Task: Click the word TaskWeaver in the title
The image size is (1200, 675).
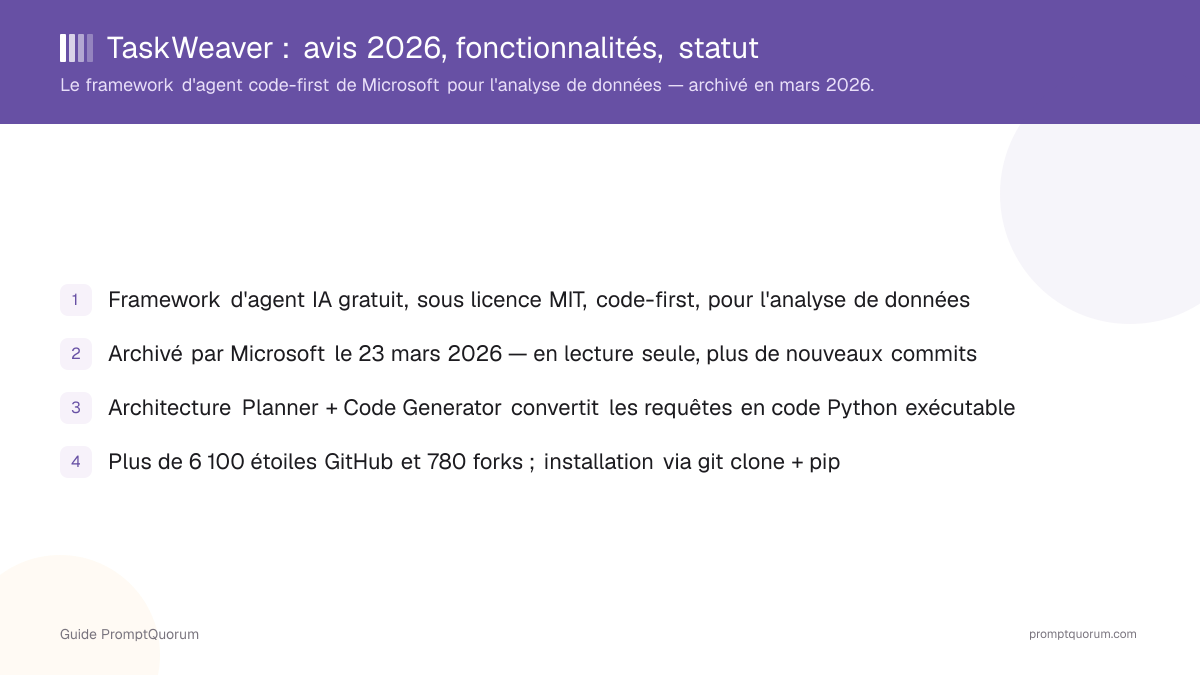Action: [190, 48]
